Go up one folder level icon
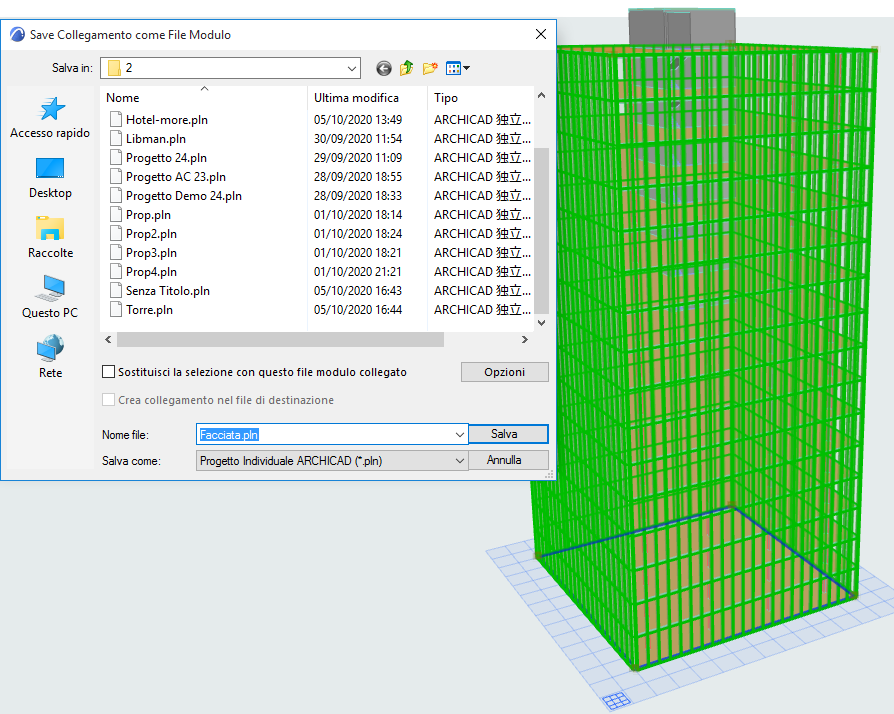The height and width of the screenshot is (714, 894). pyautogui.click(x=407, y=68)
